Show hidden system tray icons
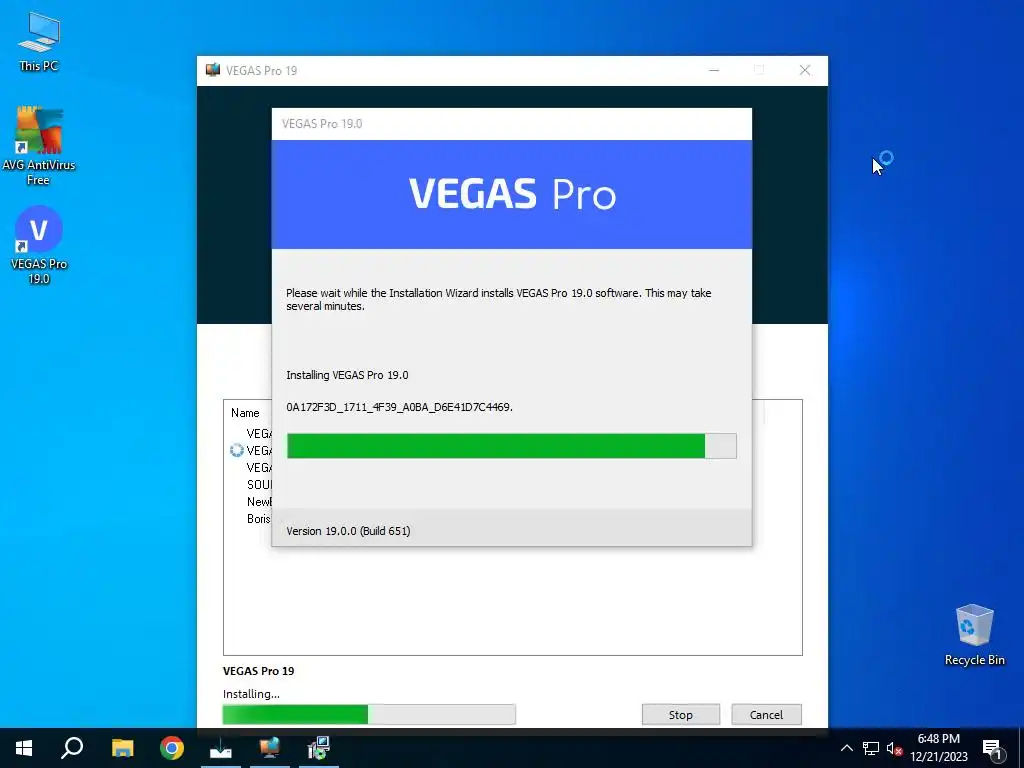 (x=846, y=748)
